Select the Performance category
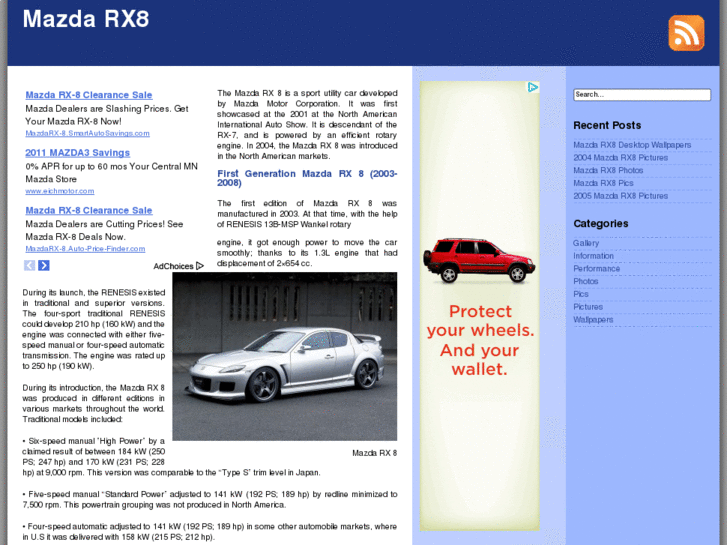The width and height of the screenshot is (727, 545). click(596, 269)
